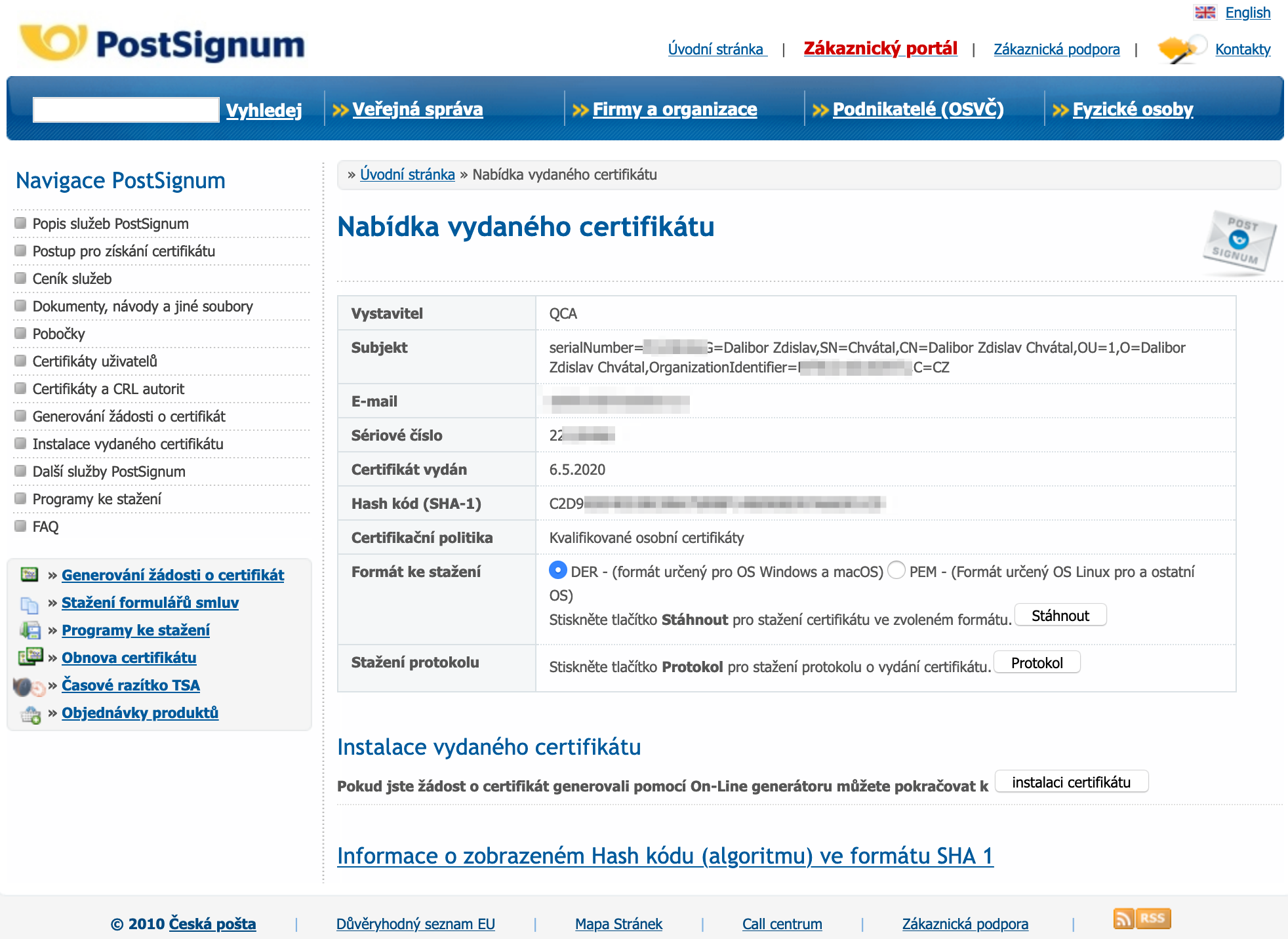Open breadcrumb Úvodní stránka link
This screenshot has height=939, width=1288.
[x=407, y=174]
